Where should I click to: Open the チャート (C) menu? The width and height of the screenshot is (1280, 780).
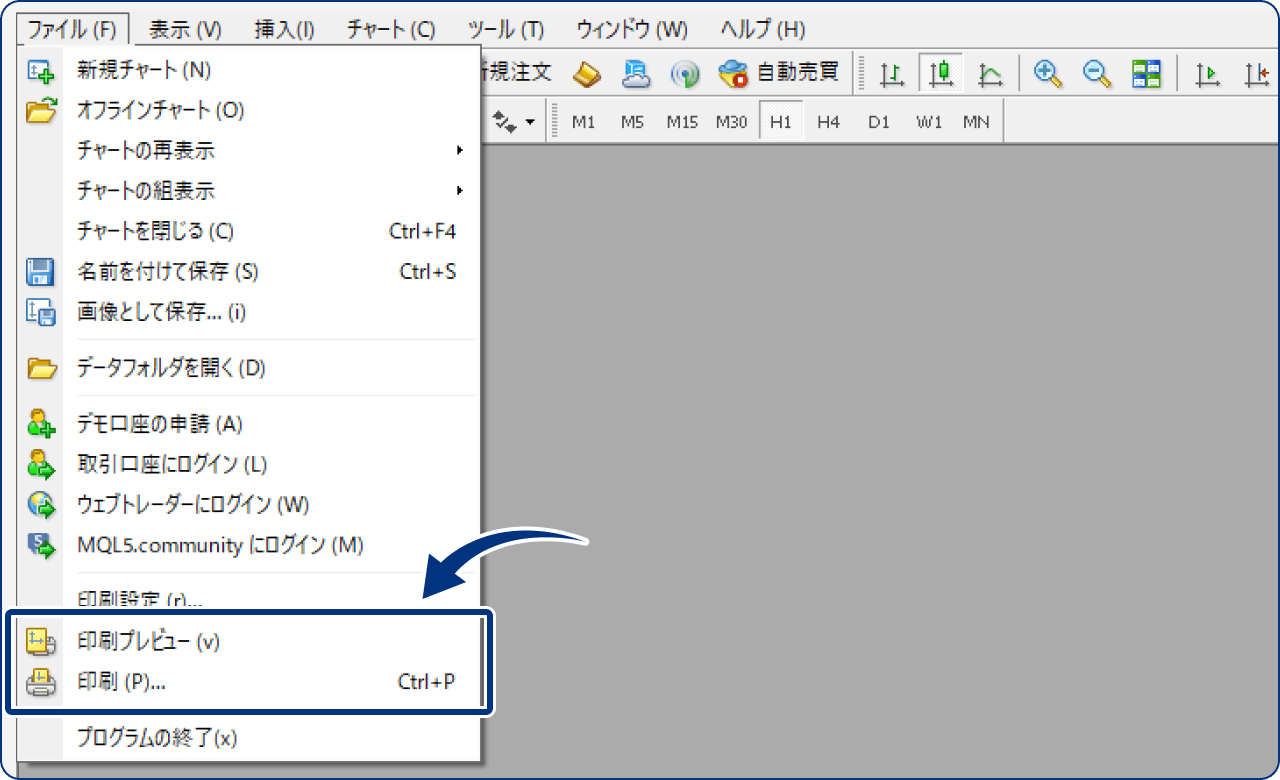coord(391,29)
